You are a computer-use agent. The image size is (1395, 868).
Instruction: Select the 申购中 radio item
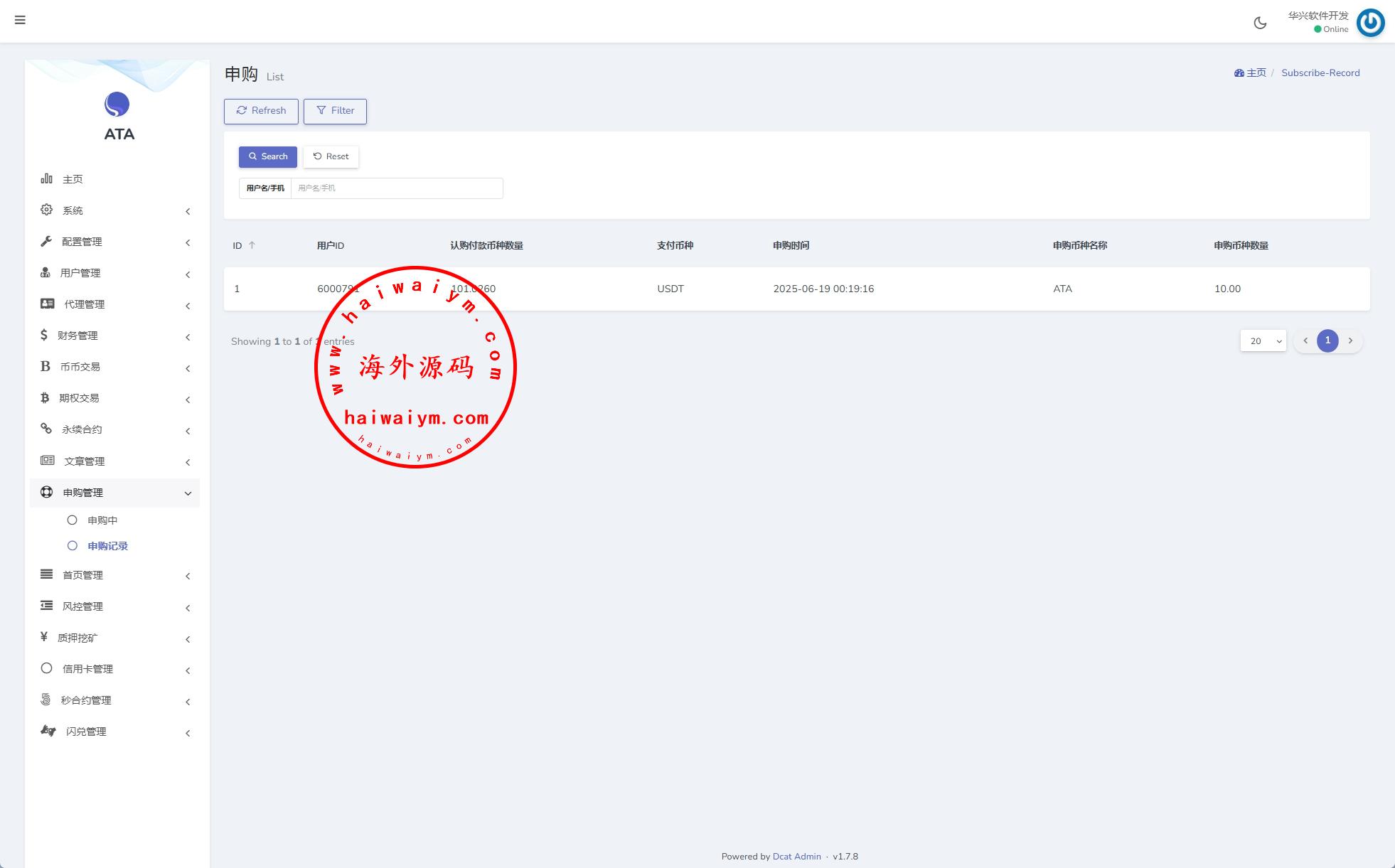click(x=102, y=520)
